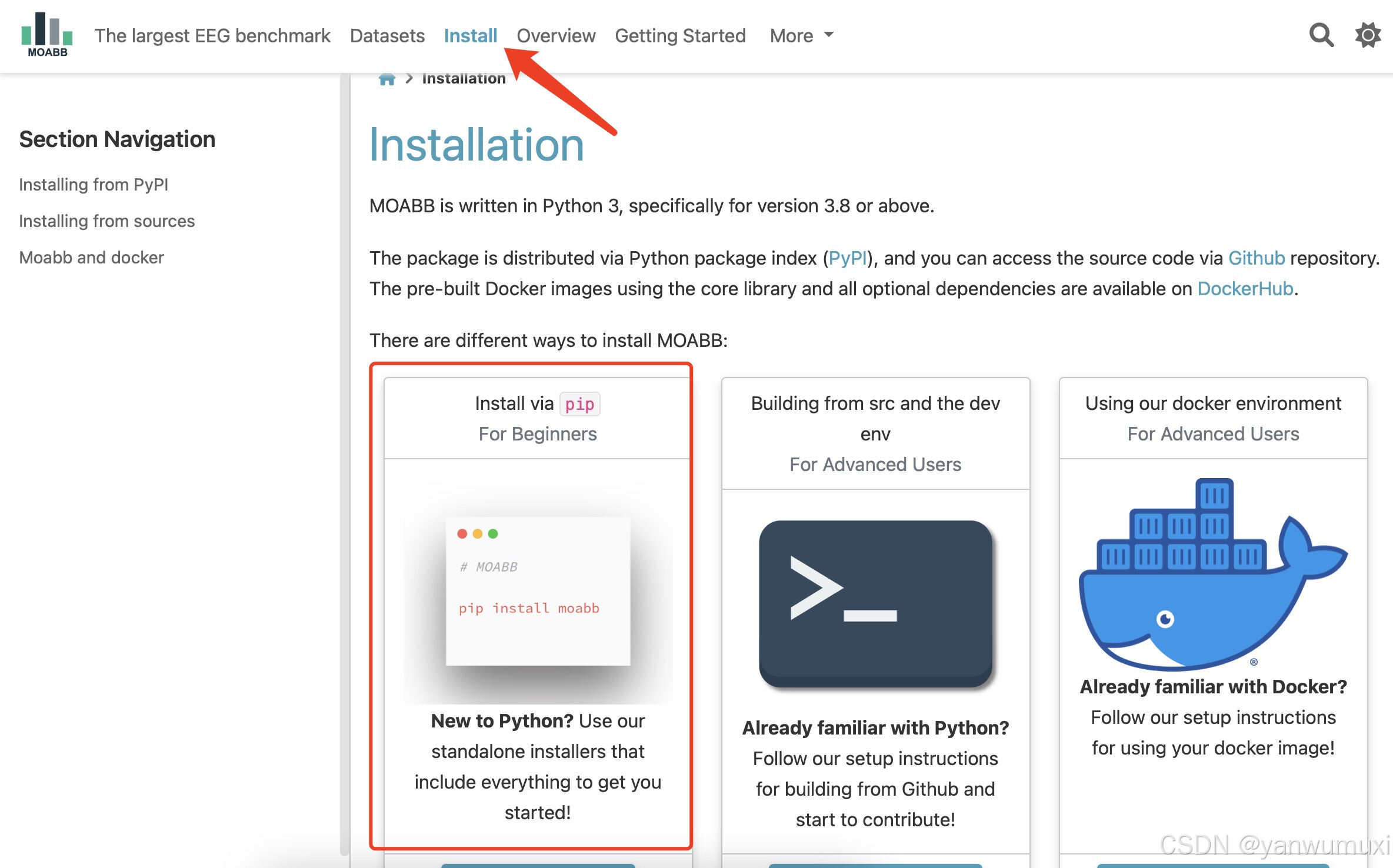Jump to Installing from sources section

[x=106, y=221]
